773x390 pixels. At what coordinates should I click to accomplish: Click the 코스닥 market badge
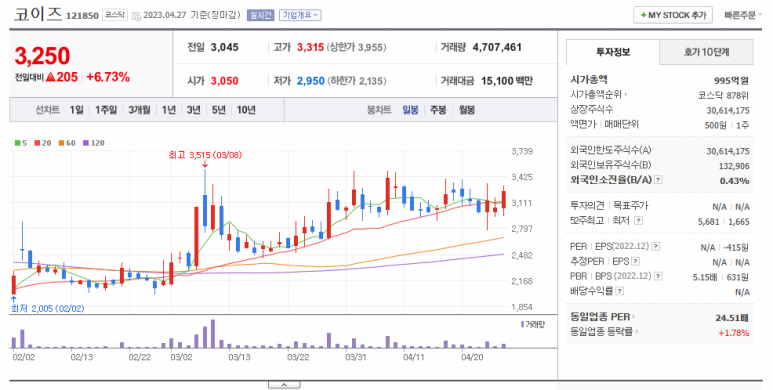(x=114, y=15)
